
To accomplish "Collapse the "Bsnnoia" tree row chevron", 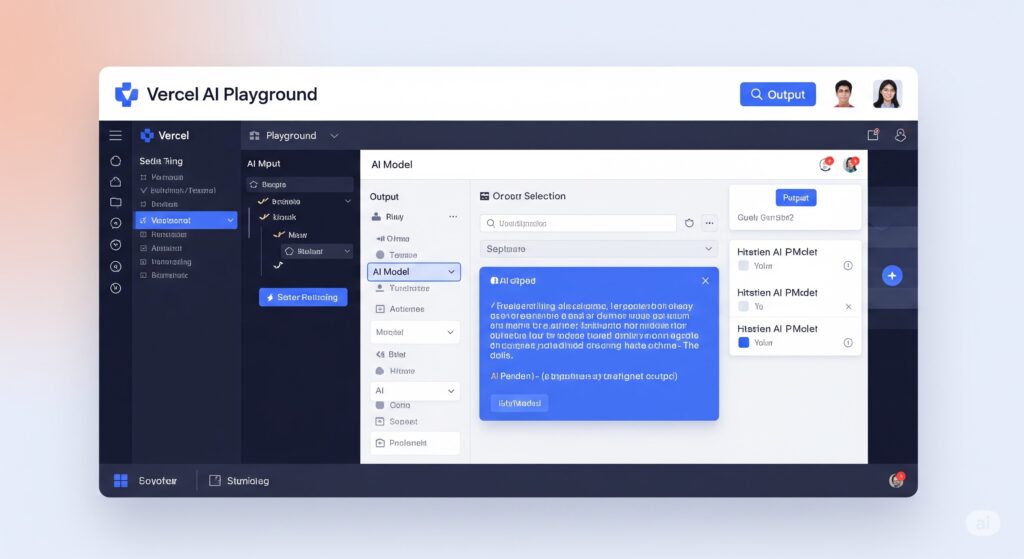I will [x=347, y=202].
